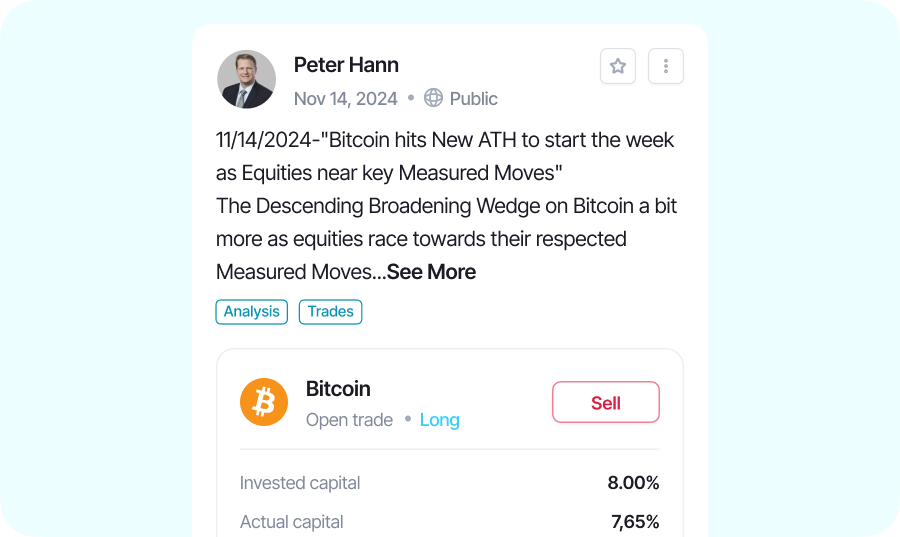
Task: Click the Open trade status text
Action: coord(349,420)
